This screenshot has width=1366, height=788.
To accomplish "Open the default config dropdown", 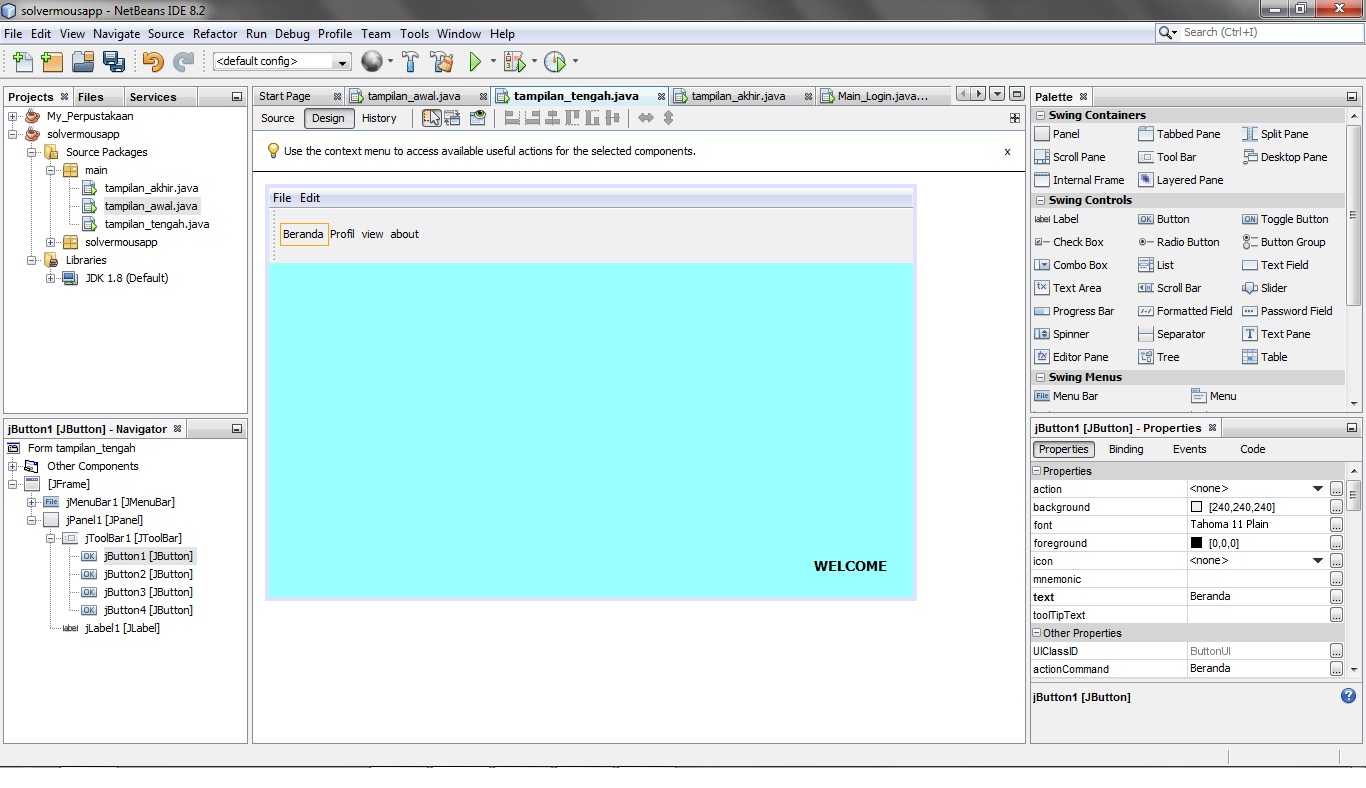I will coord(340,61).
